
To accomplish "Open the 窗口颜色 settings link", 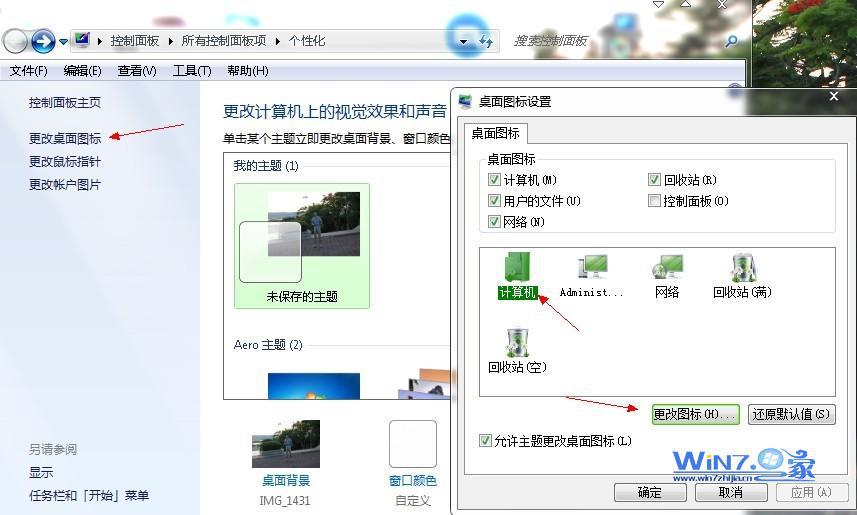I will pyautogui.click(x=413, y=480).
